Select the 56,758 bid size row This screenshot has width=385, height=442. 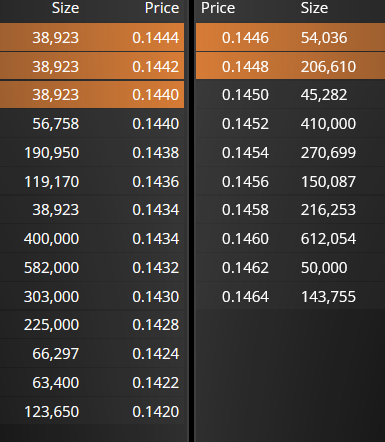92,124
